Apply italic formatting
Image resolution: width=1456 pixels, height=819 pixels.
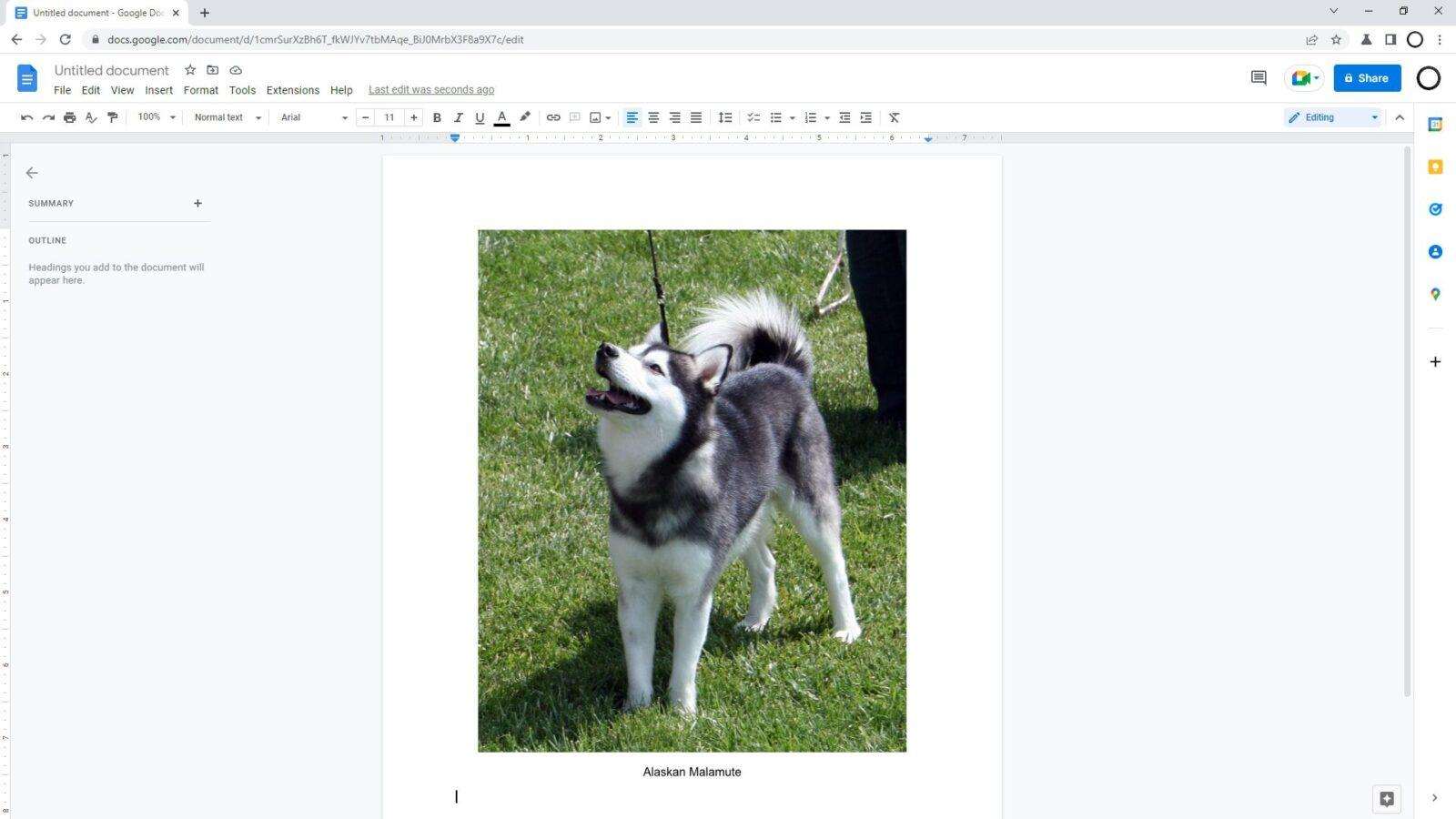(458, 116)
